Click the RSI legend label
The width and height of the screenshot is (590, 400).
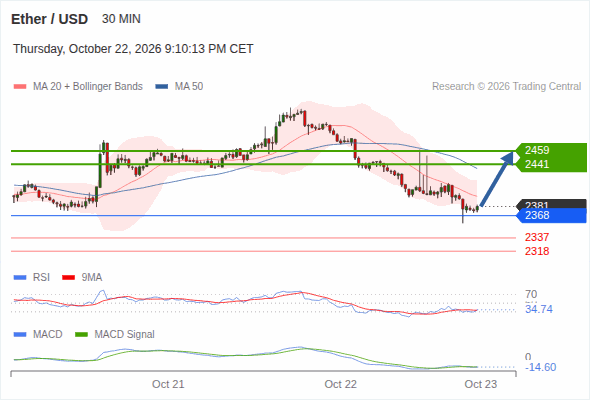(41, 277)
